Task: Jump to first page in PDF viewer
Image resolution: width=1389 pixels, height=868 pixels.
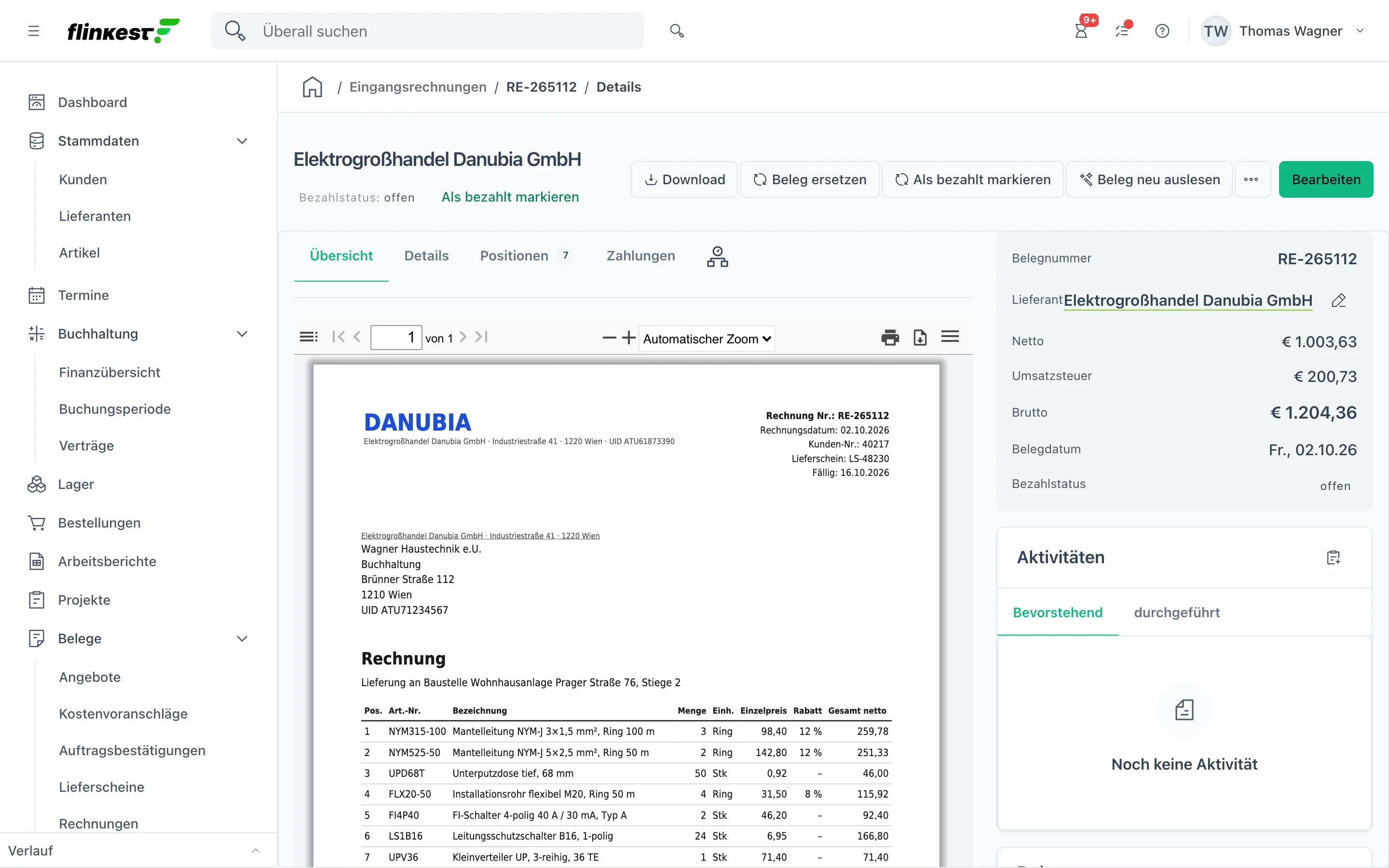Action: coord(338,337)
